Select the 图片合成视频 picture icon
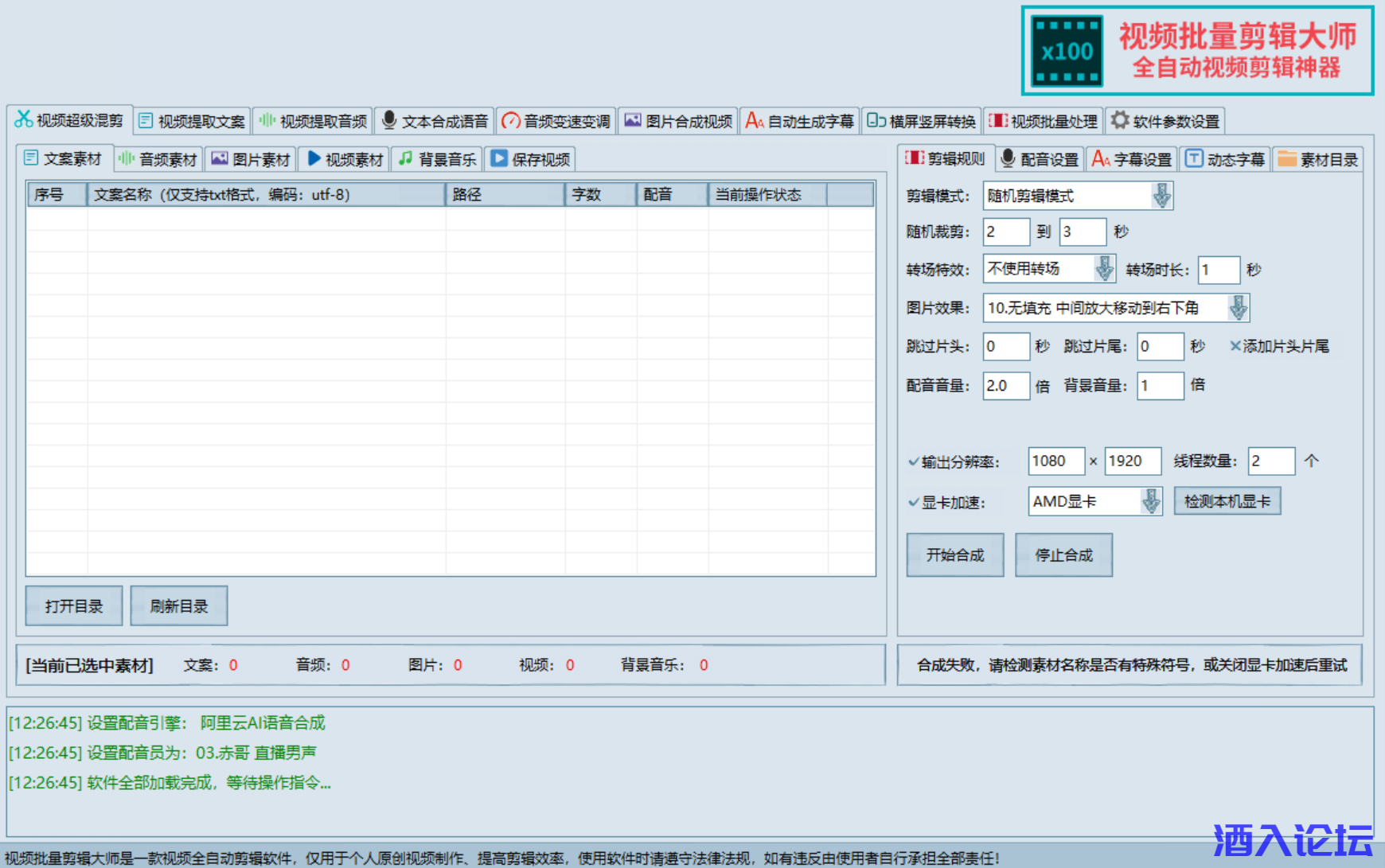The image size is (1385, 868). (x=633, y=120)
